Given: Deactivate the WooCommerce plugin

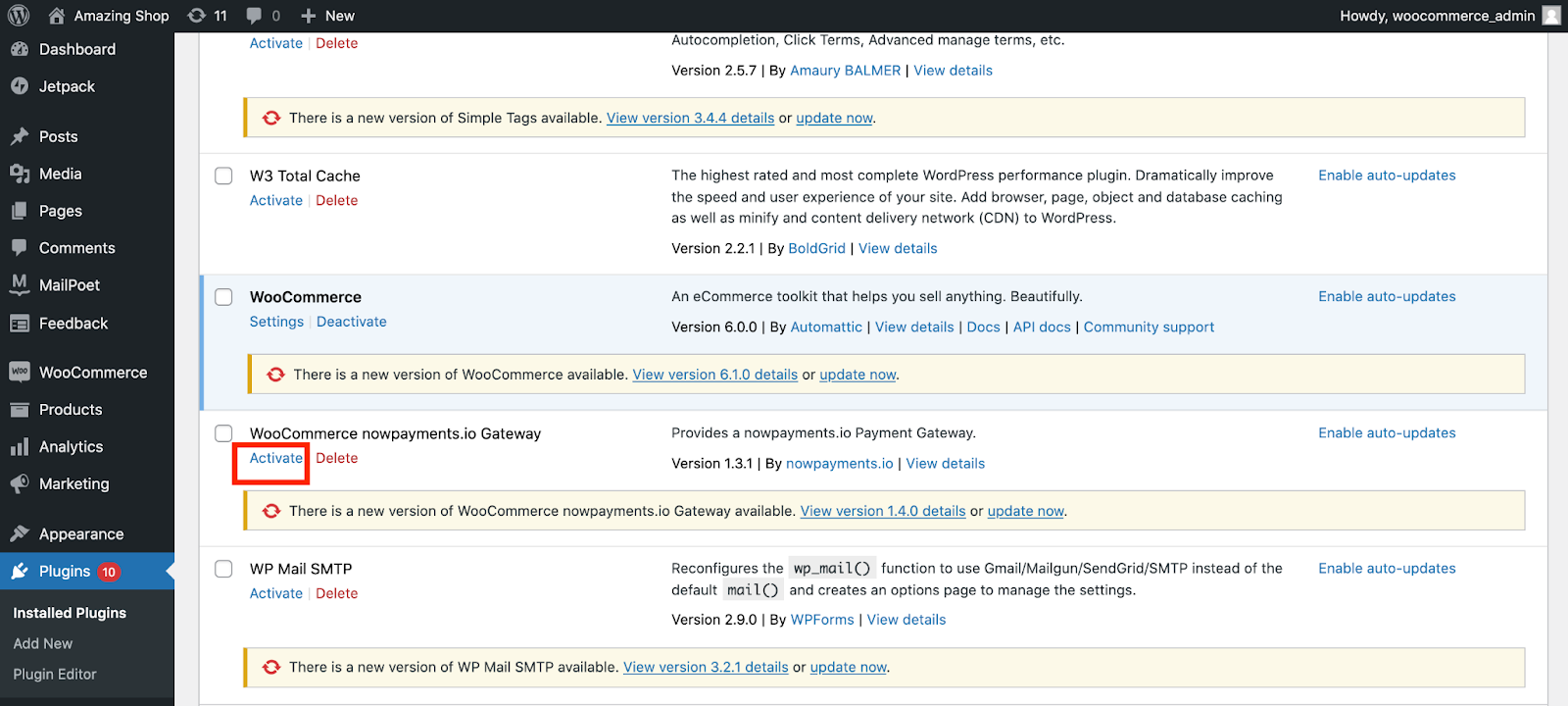Looking at the screenshot, I should point(352,322).
